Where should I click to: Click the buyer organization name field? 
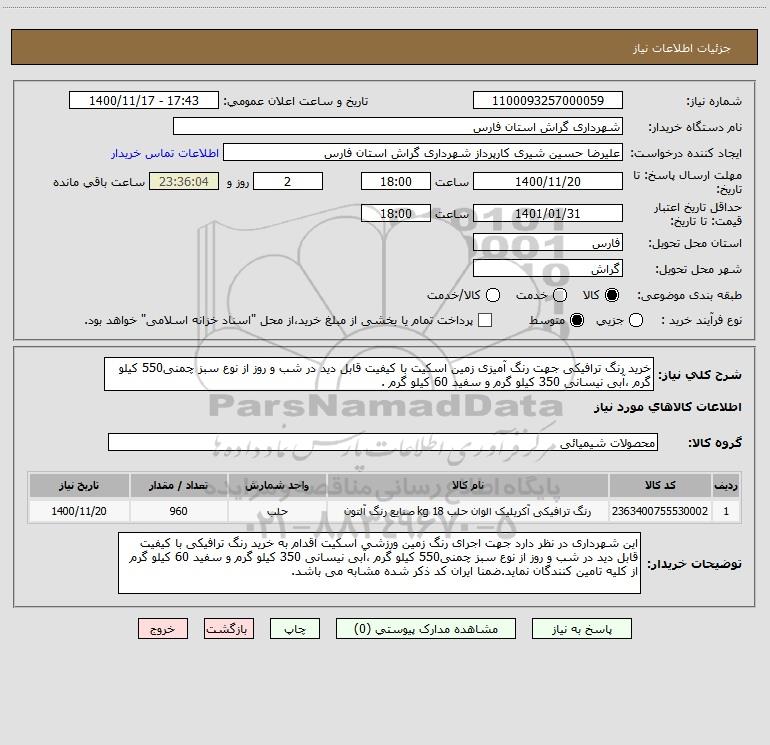tap(398, 127)
